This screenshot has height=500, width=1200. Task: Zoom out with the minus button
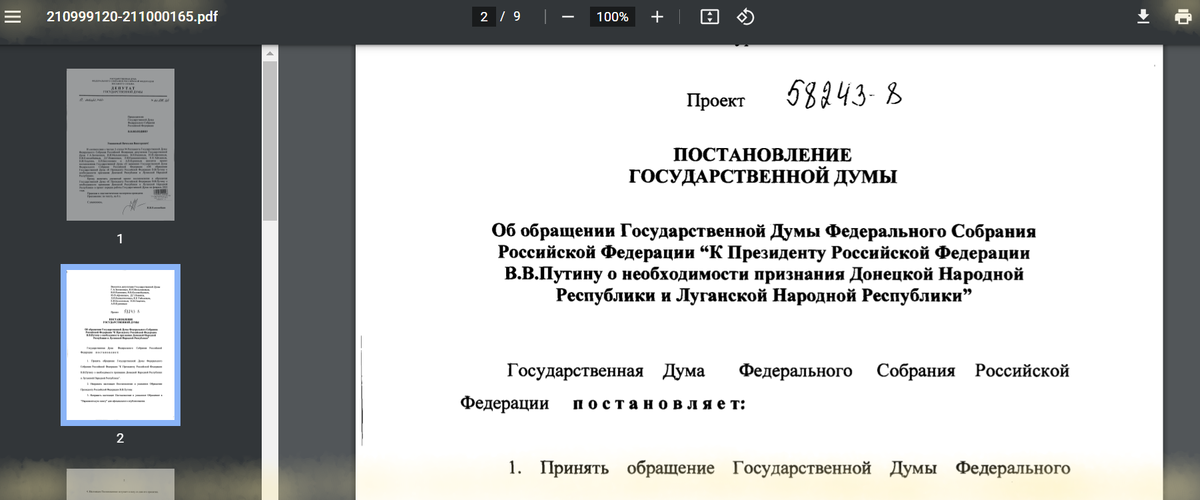[567, 17]
